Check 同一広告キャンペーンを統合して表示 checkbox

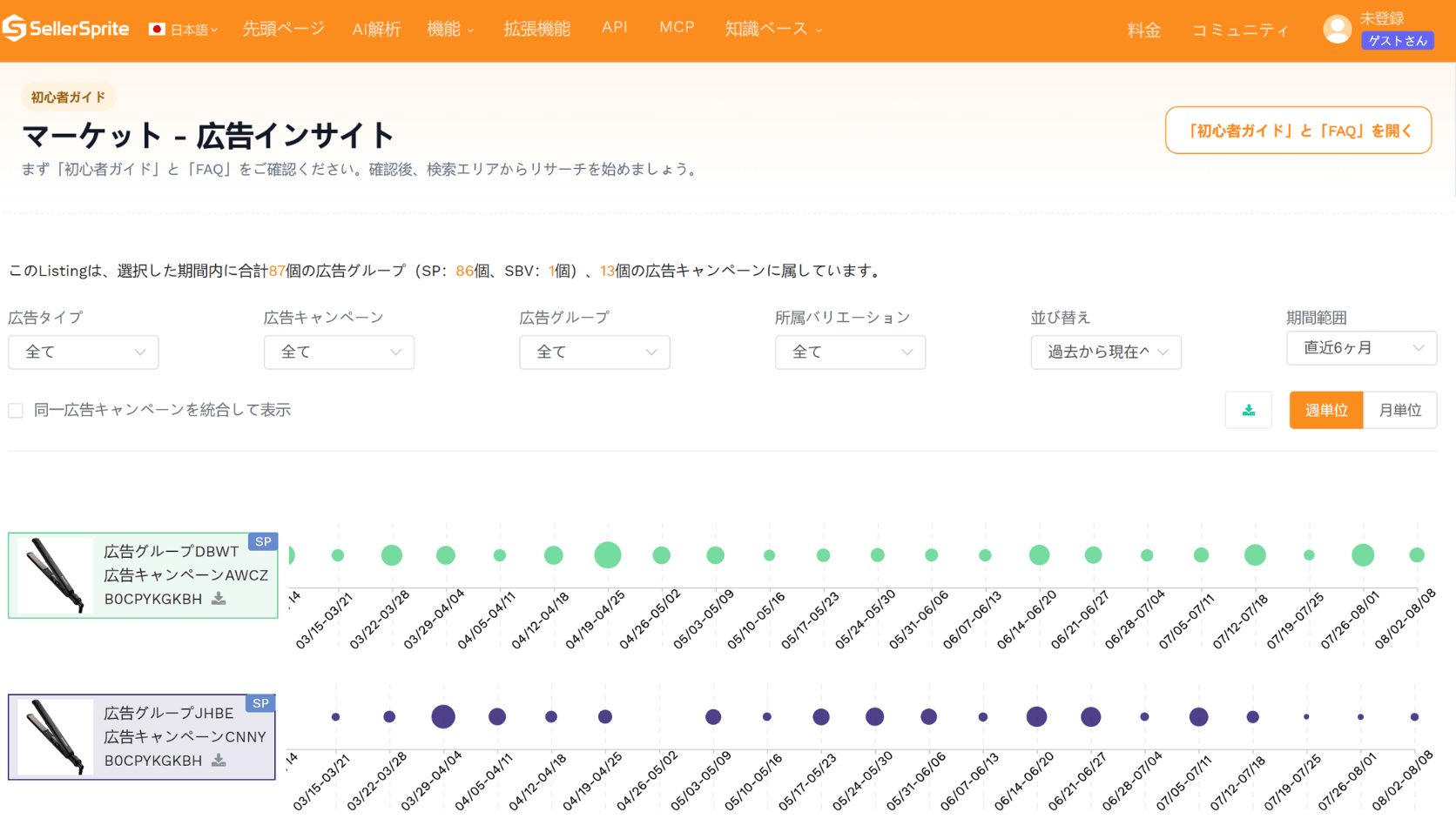[16, 410]
